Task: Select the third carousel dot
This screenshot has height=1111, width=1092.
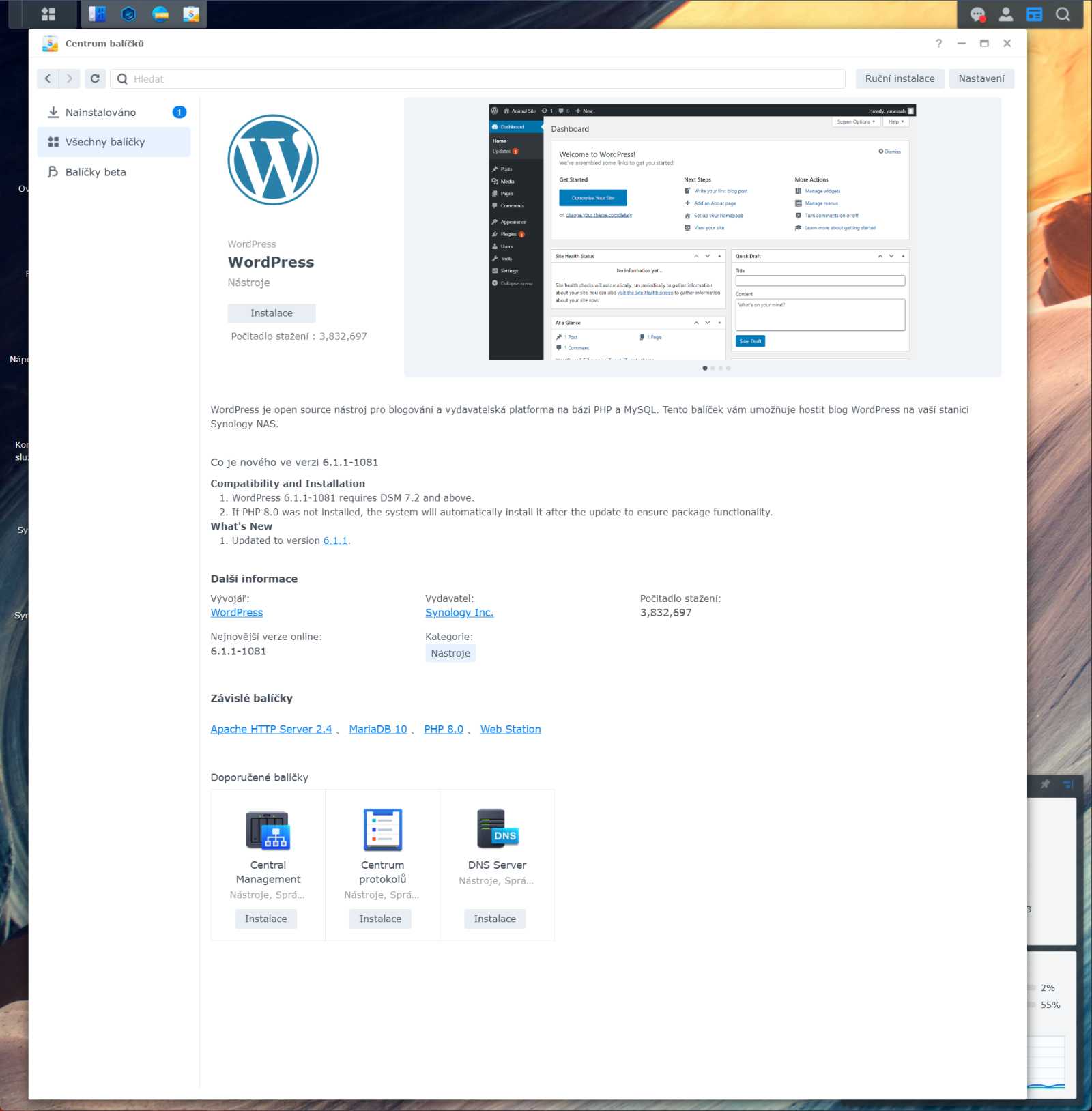Action: click(x=721, y=368)
